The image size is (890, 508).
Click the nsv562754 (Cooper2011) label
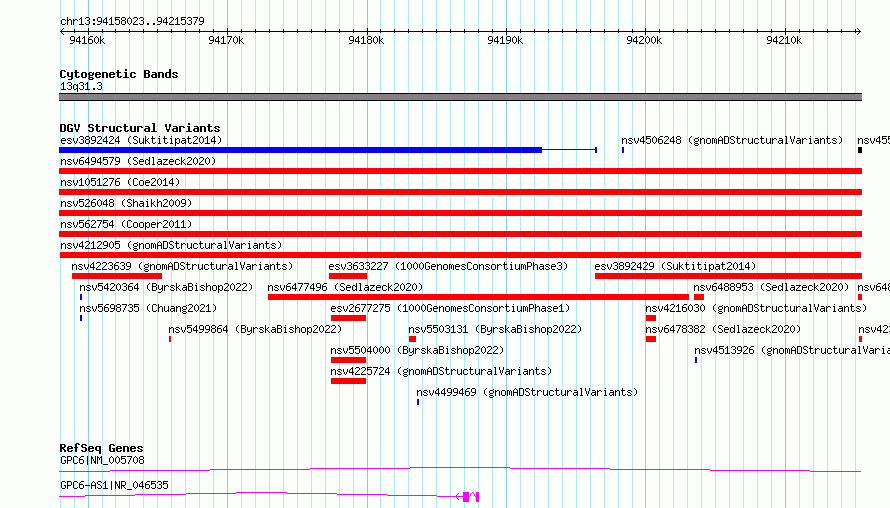[126, 224]
